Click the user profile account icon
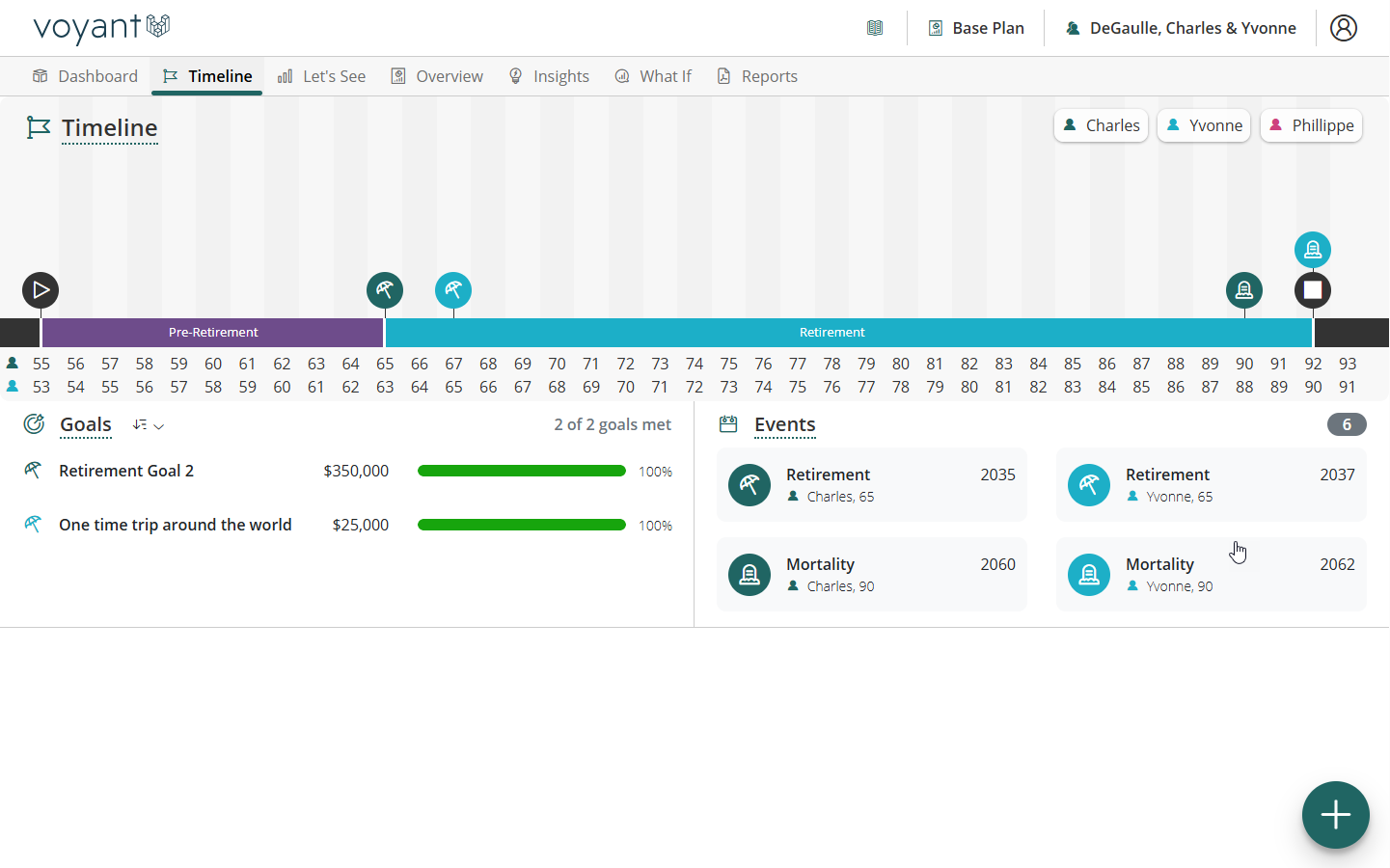The image size is (1390, 868). 1343,28
